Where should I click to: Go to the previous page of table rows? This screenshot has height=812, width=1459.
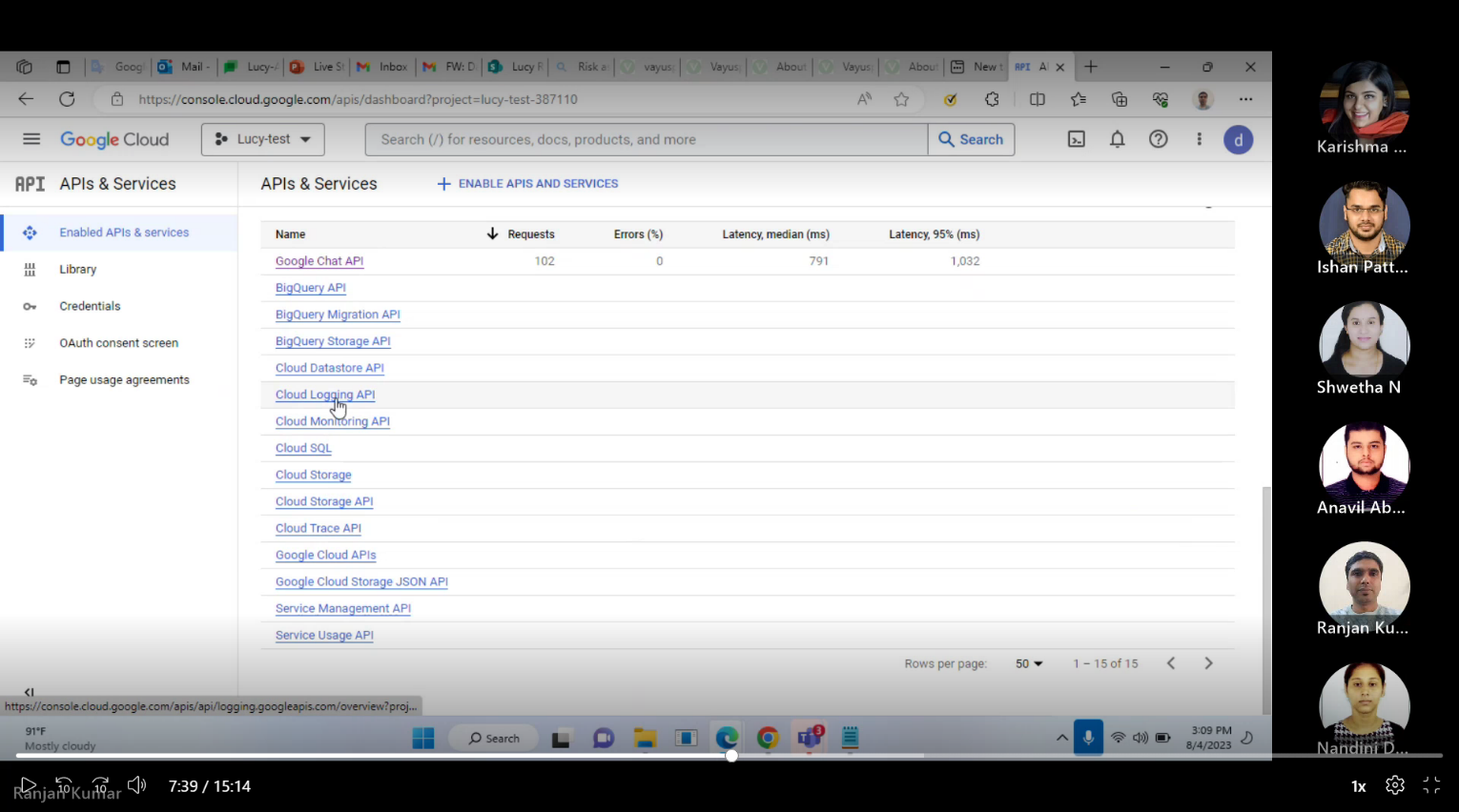(1171, 663)
